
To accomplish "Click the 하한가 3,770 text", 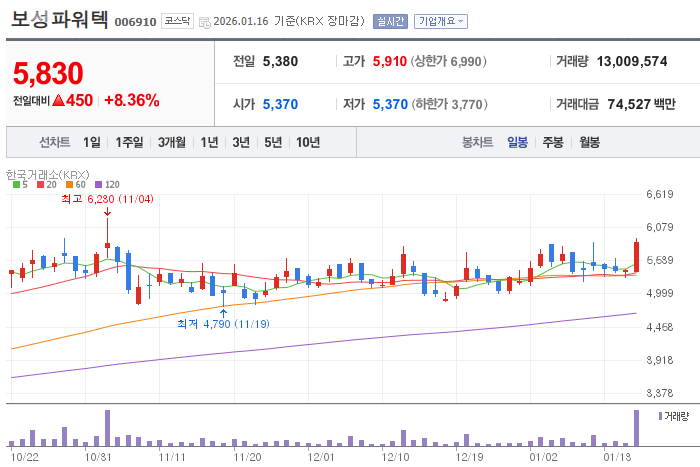I will [449, 104].
